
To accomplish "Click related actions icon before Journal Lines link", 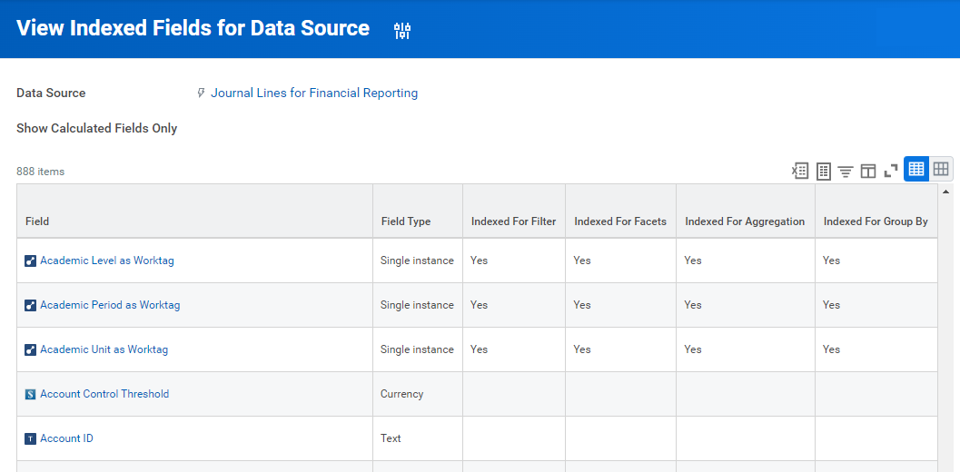I will tap(200, 93).
